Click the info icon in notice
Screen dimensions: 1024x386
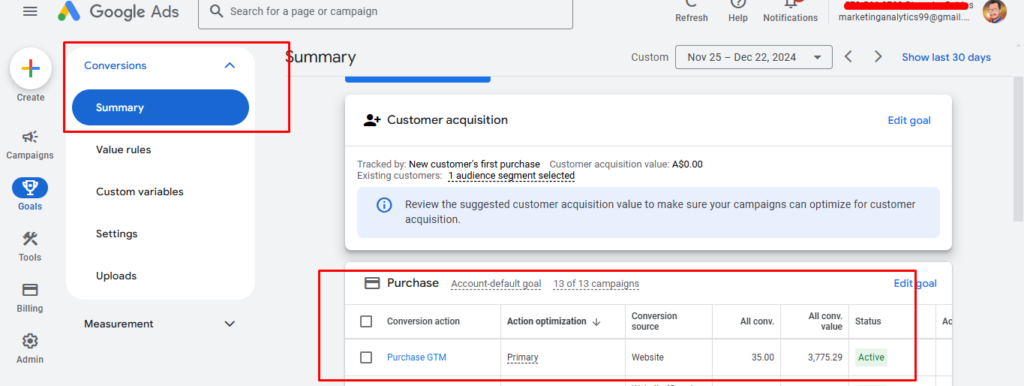[x=384, y=205]
